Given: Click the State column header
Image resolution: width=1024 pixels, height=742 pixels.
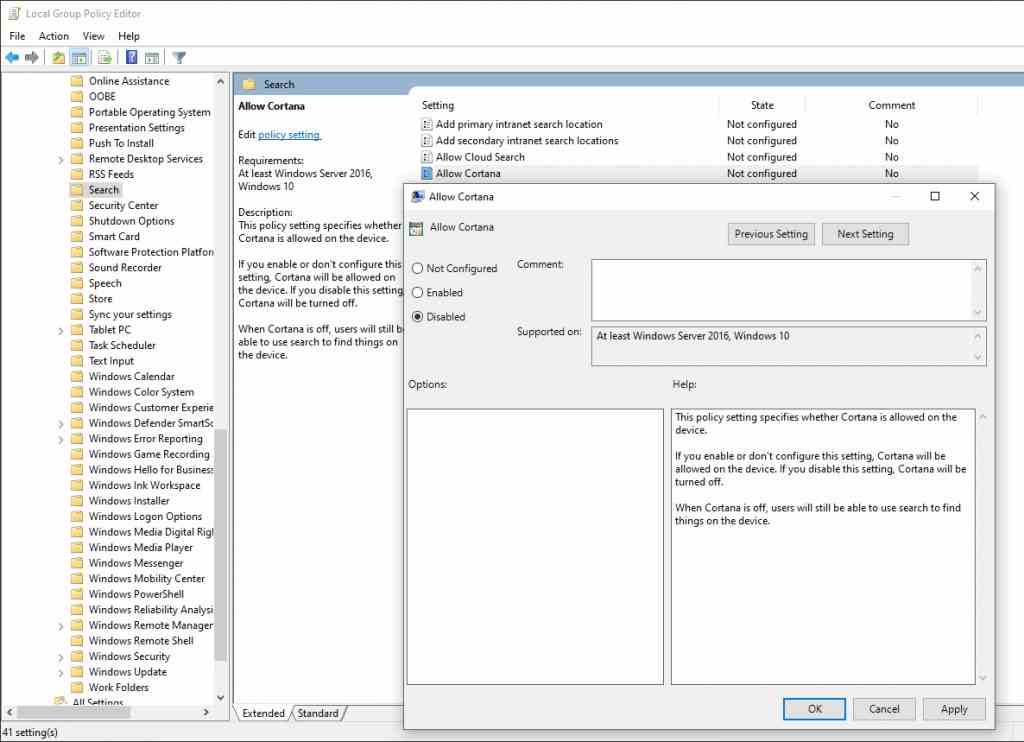Looking at the screenshot, I should [762, 105].
